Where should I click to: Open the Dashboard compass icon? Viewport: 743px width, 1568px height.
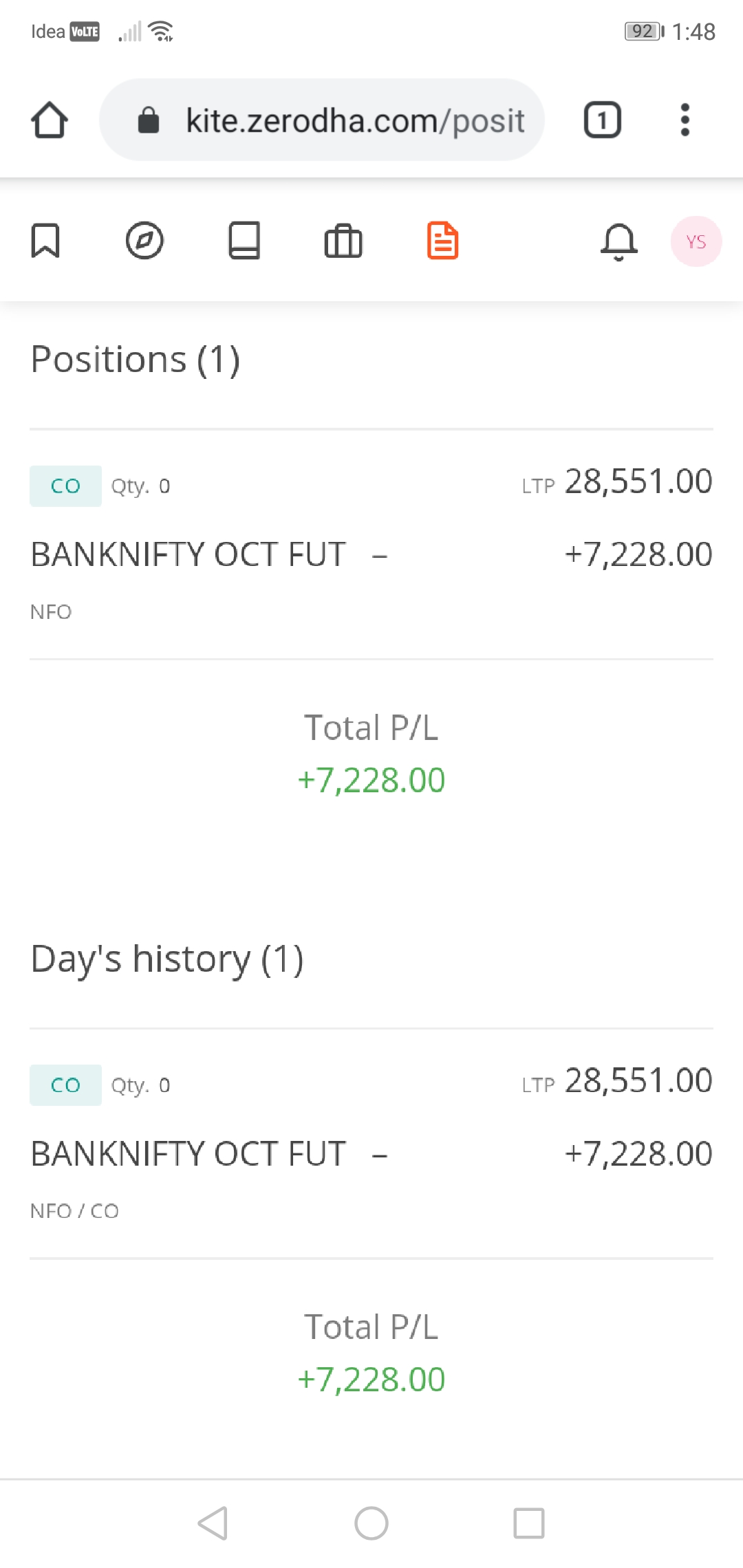(144, 241)
